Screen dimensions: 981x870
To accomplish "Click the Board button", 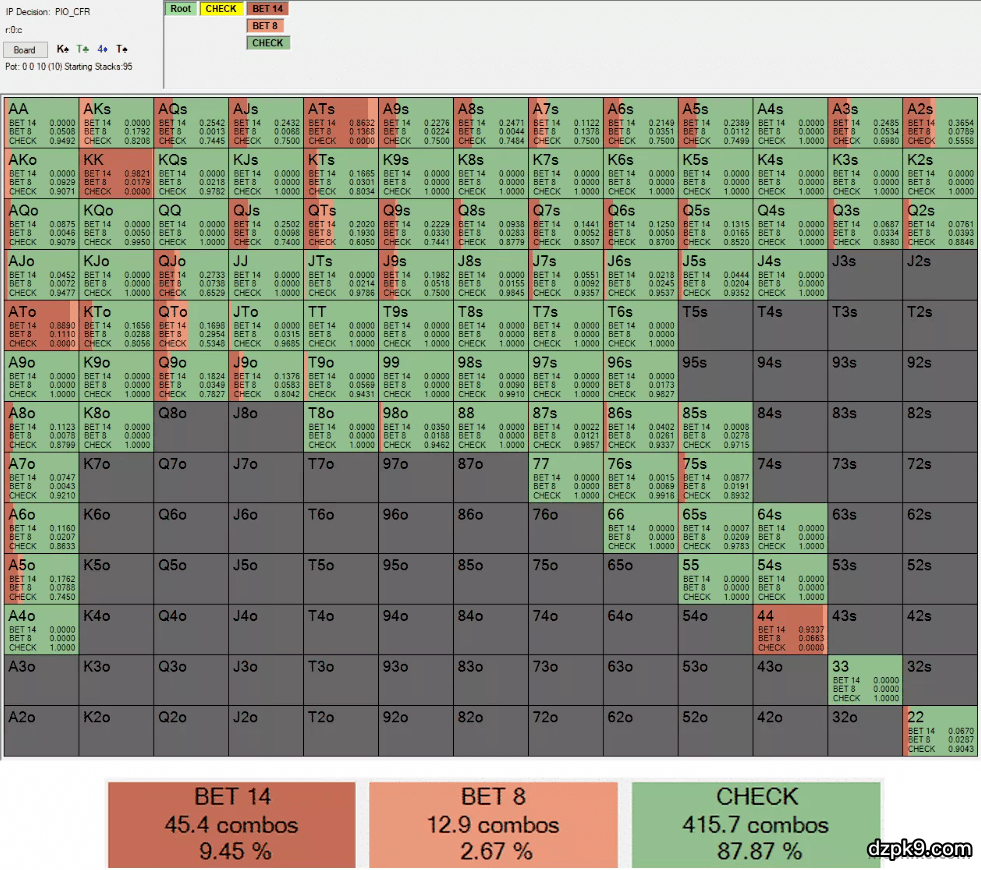I will pyautogui.click(x=25, y=49).
